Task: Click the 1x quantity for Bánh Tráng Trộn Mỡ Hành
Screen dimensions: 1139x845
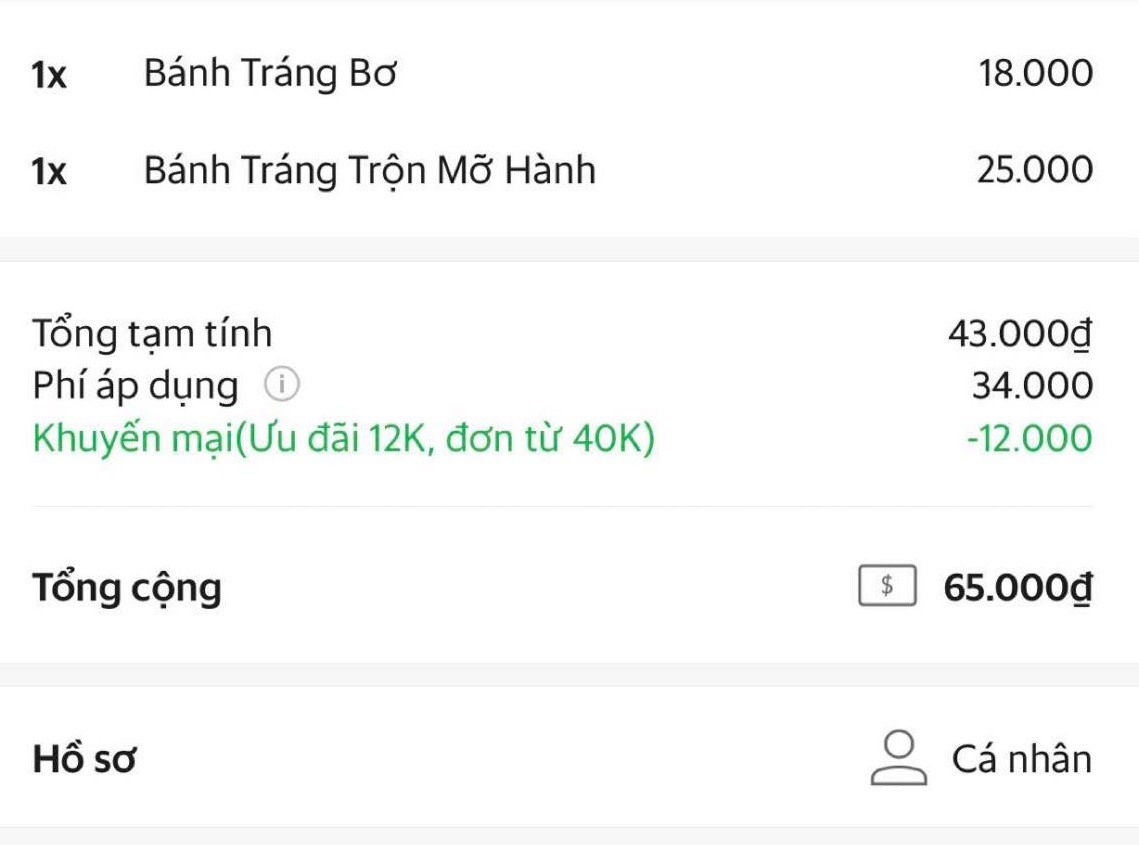Action: pos(49,172)
